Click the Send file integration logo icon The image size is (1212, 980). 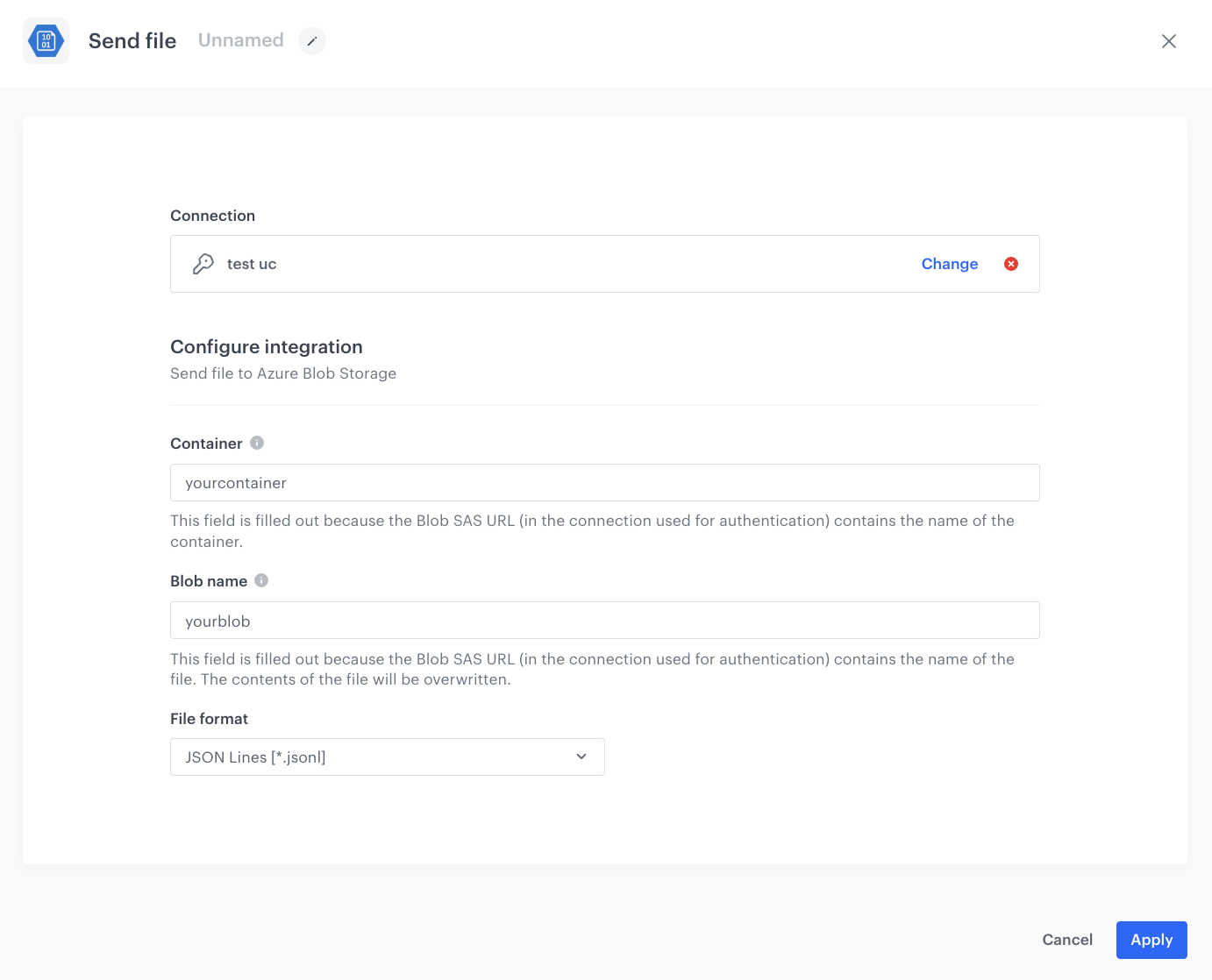pyautogui.click(x=46, y=40)
